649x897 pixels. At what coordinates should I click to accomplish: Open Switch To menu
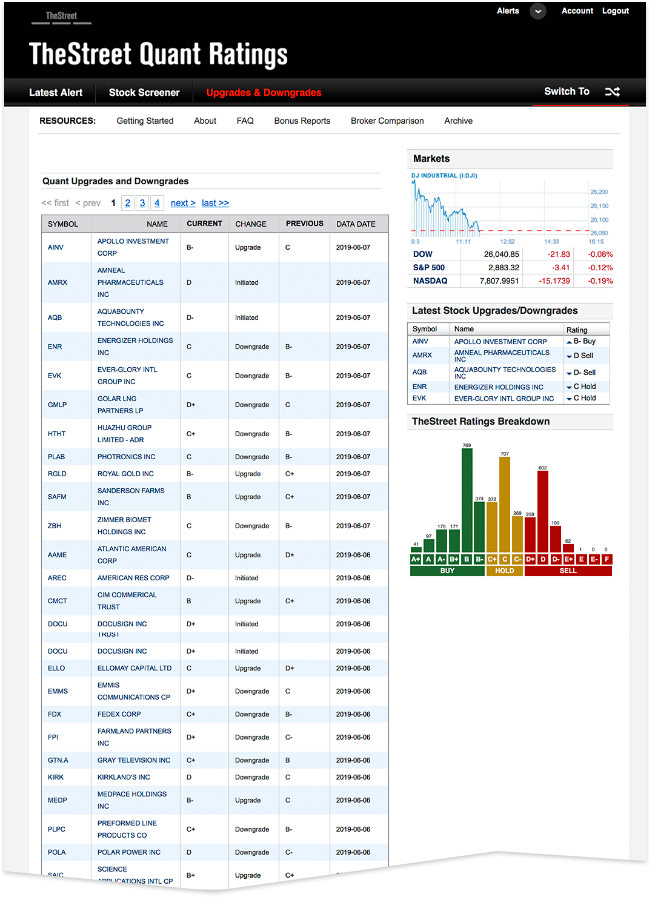coord(567,92)
